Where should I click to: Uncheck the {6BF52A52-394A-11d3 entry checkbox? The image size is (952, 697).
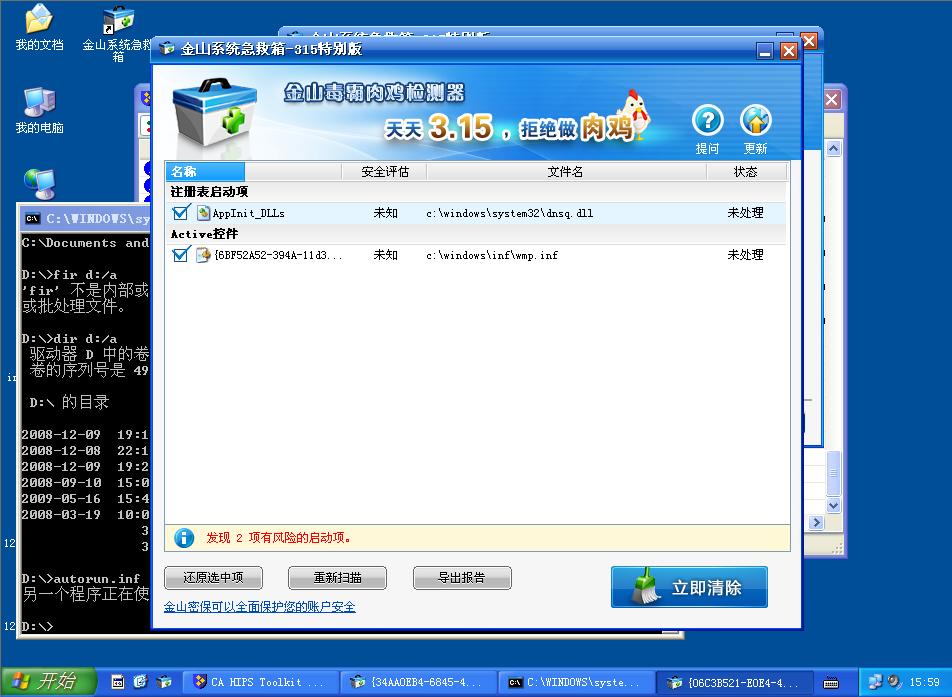[180, 254]
